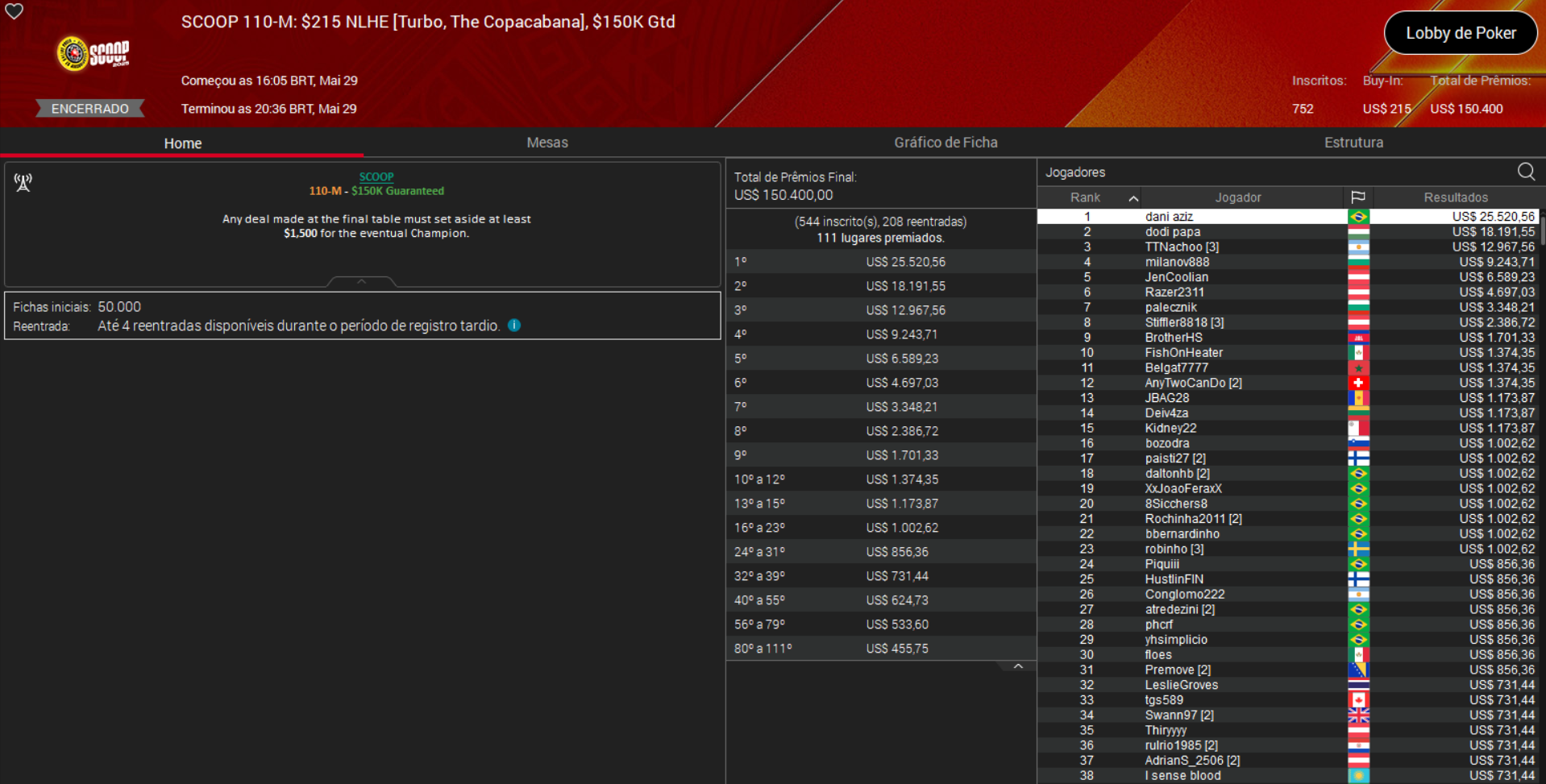Image resolution: width=1546 pixels, height=784 pixels.
Task: Click the 1º prize row US$ 25.520,56
Action: pyautogui.click(x=881, y=262)
